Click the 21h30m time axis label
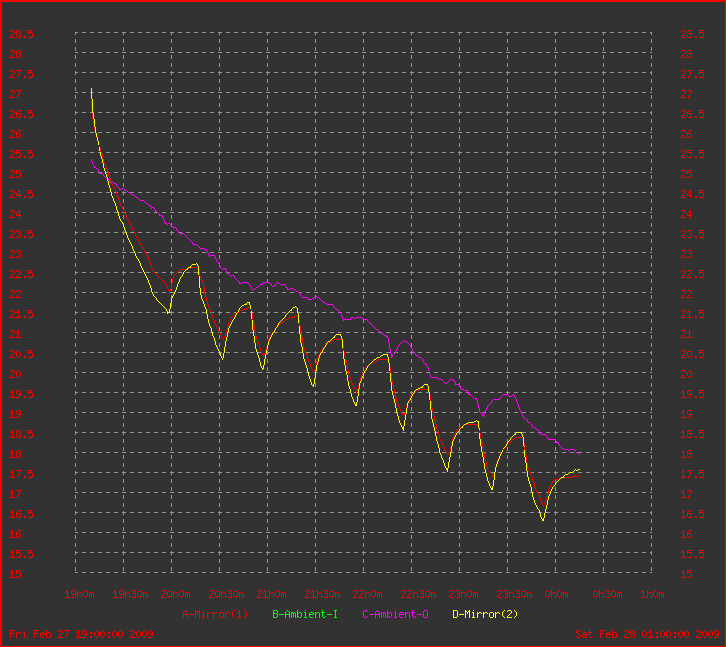The width and height of the screenshot is (726, 647). (322, 594)
